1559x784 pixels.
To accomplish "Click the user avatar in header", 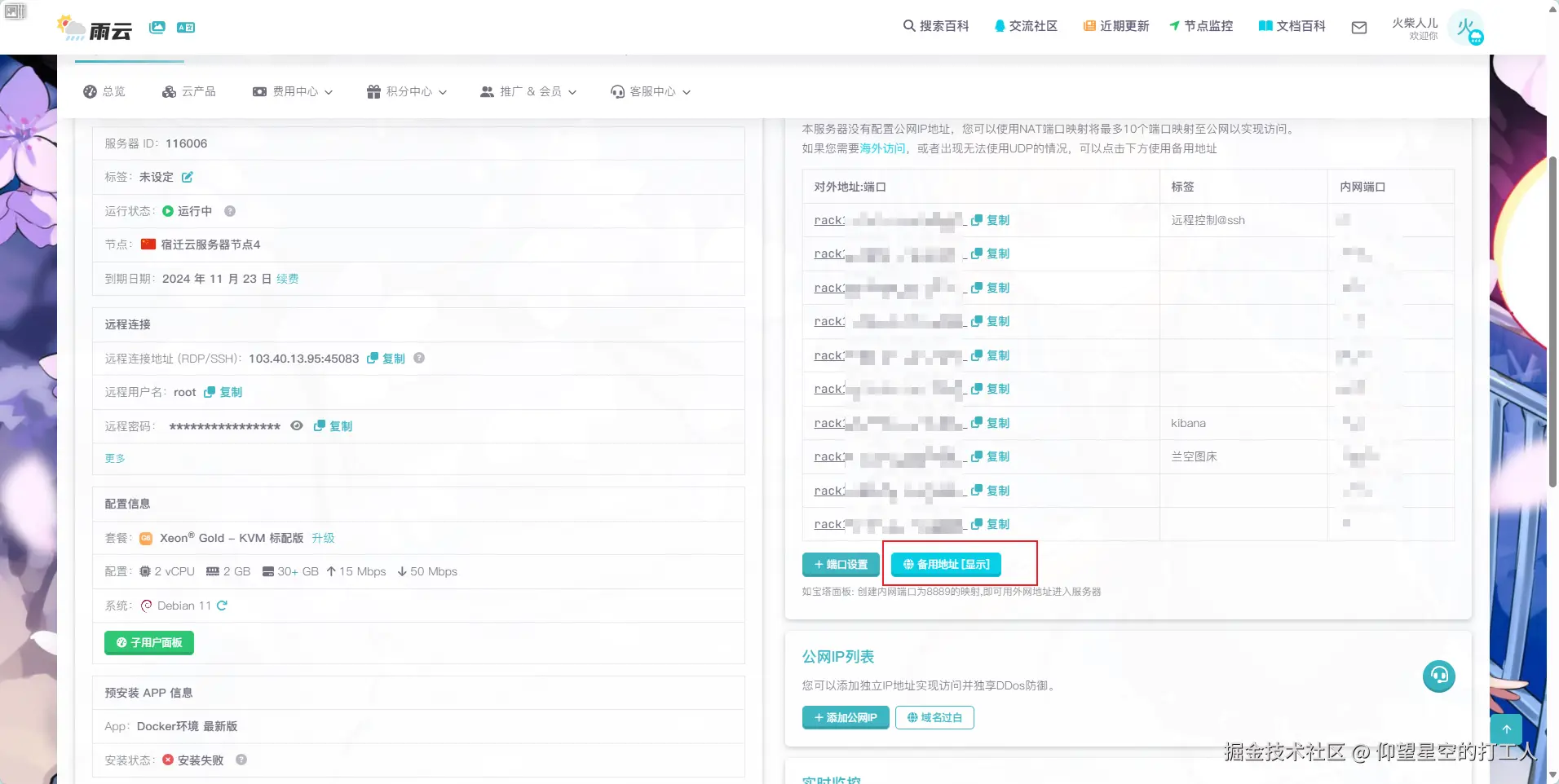I will (x=1466, y=28).
